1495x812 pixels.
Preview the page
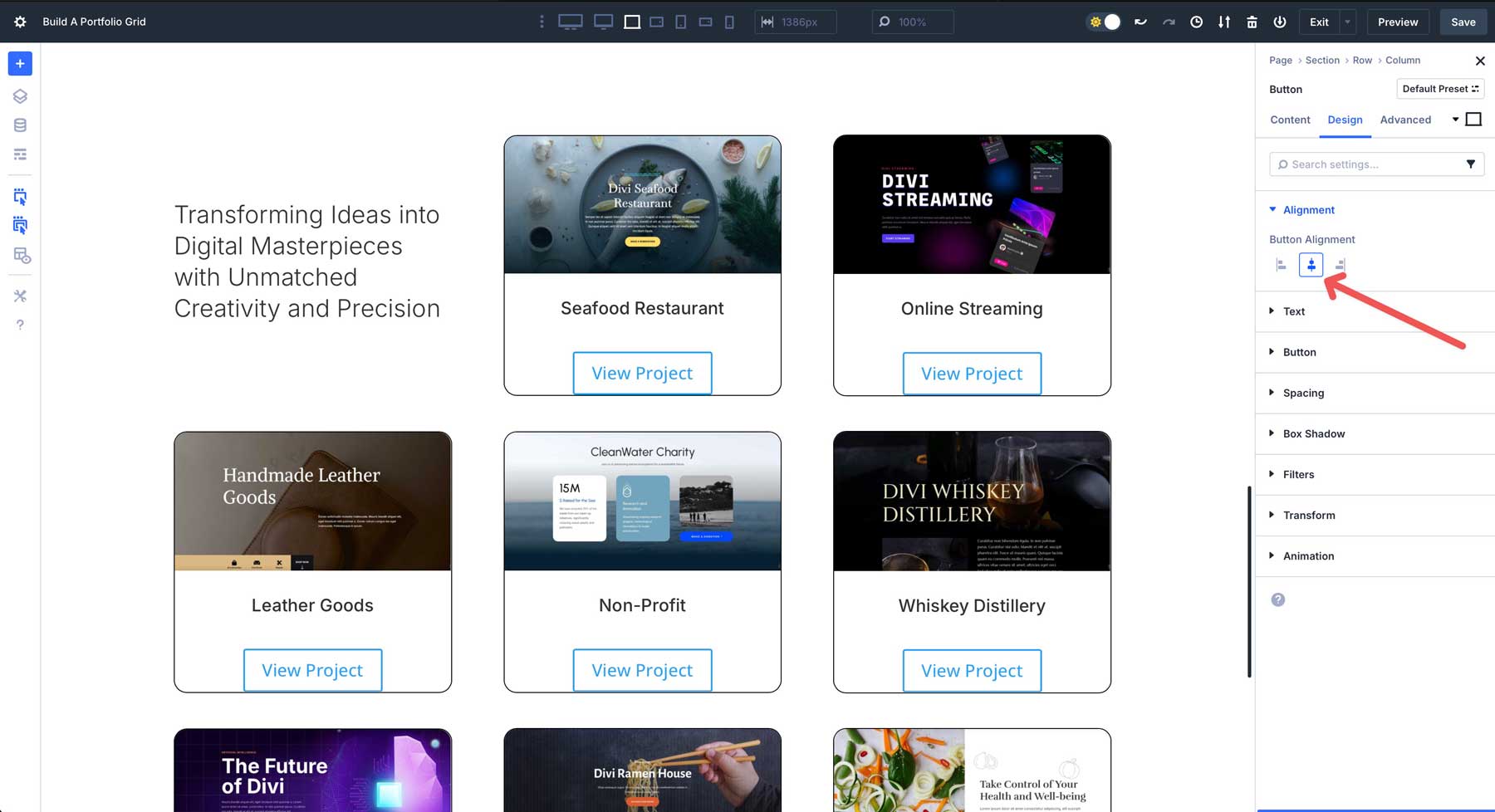pyautogui.click(x=1398, y=22)
